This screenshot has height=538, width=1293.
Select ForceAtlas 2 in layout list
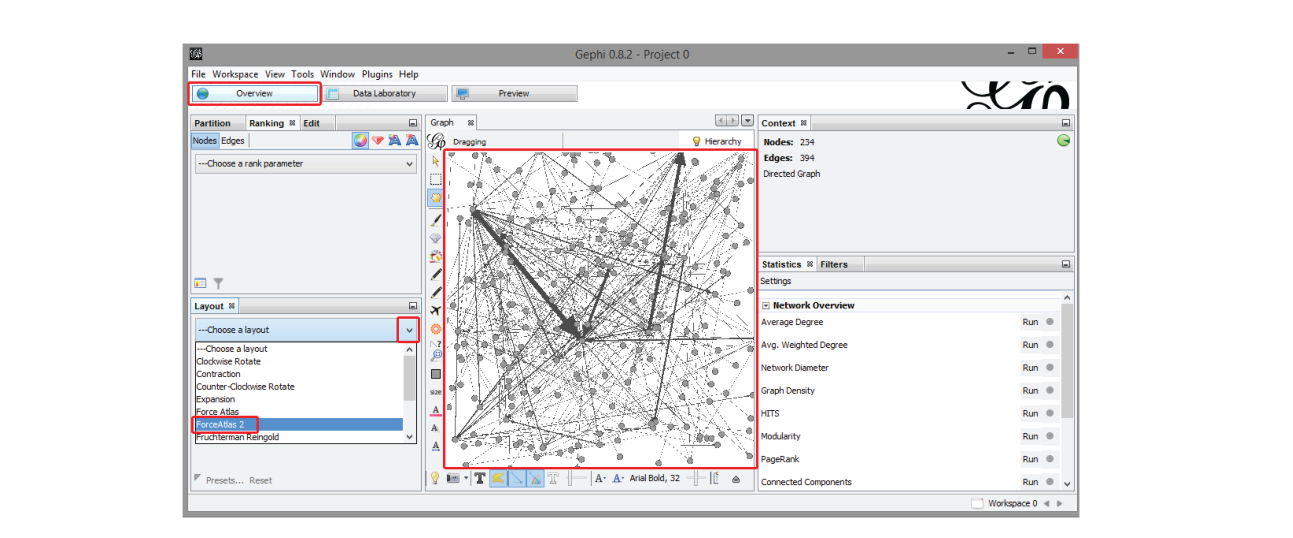coord(299,424)
